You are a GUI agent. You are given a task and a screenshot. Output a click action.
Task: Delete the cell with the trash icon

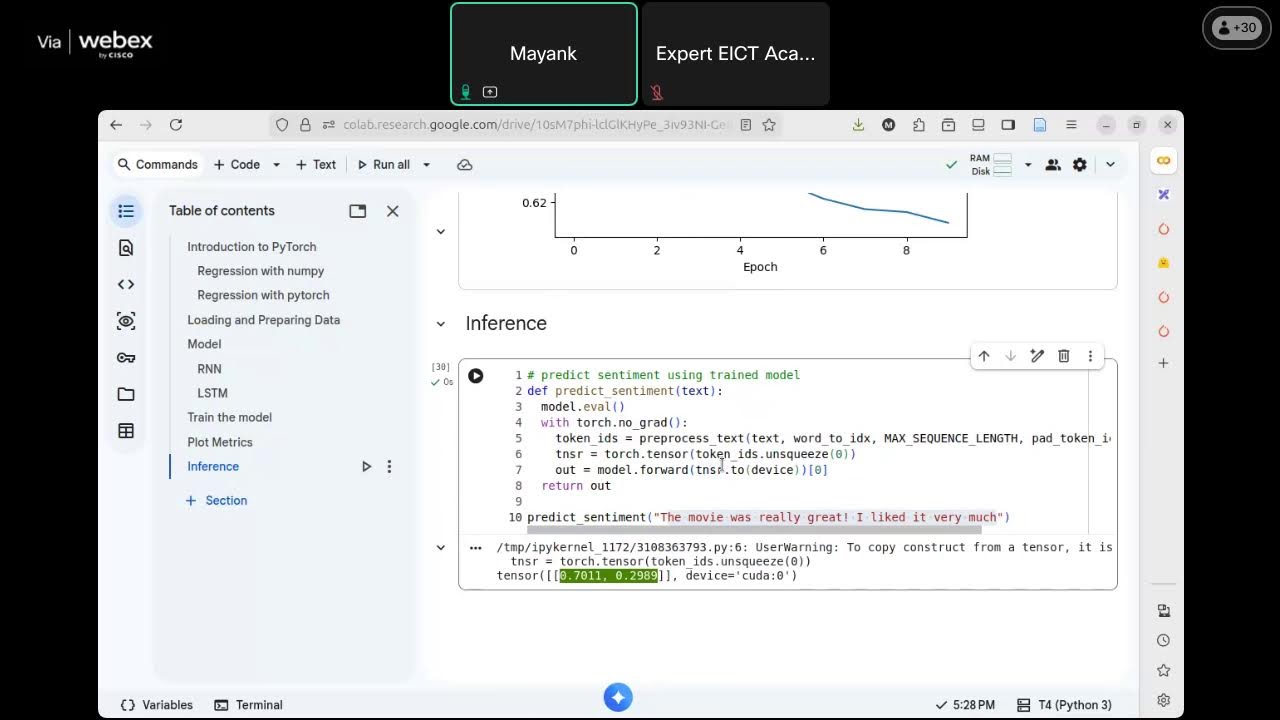point(1064,356)
